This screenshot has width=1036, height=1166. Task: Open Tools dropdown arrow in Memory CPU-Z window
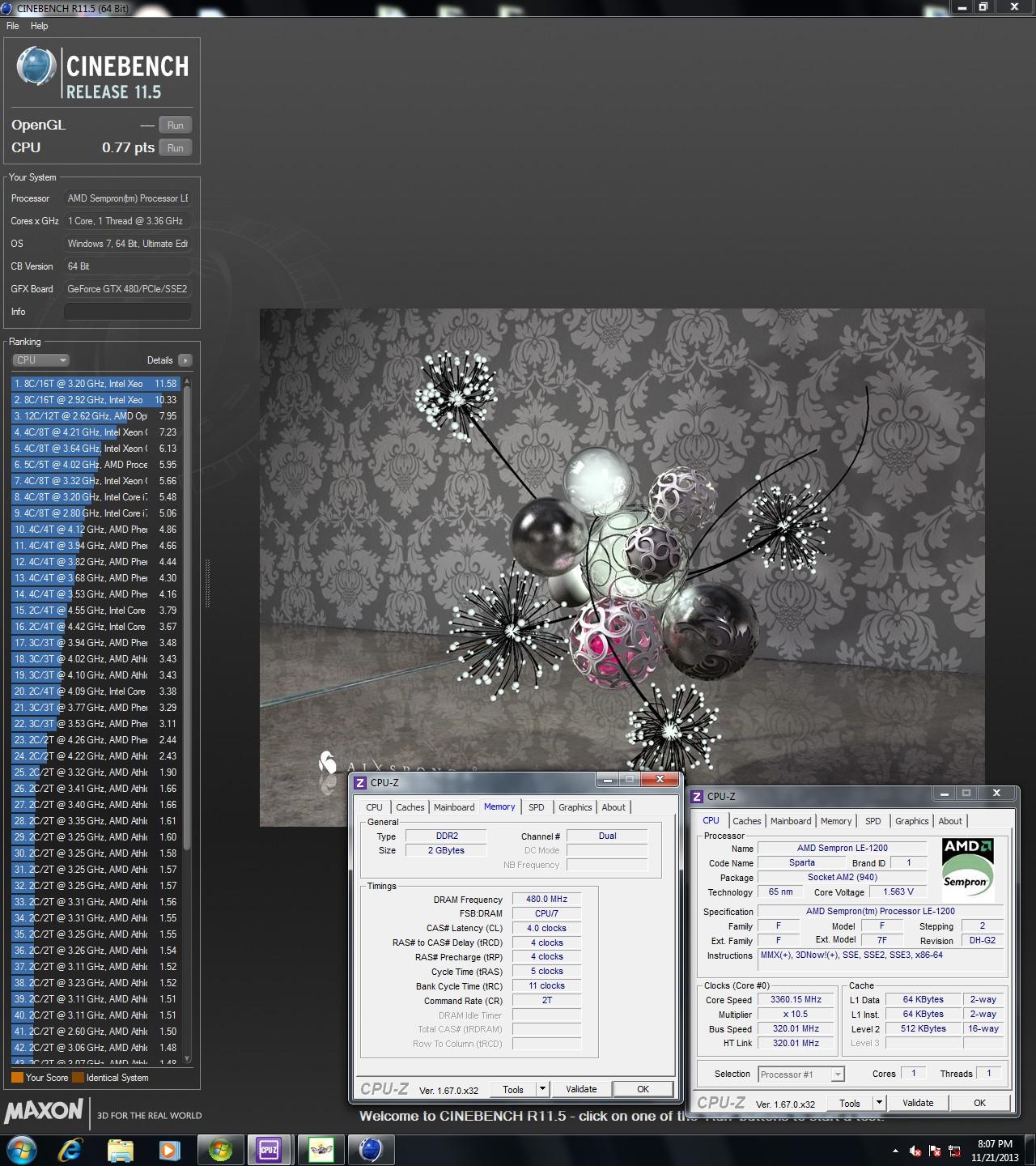tap(543, 1089)
